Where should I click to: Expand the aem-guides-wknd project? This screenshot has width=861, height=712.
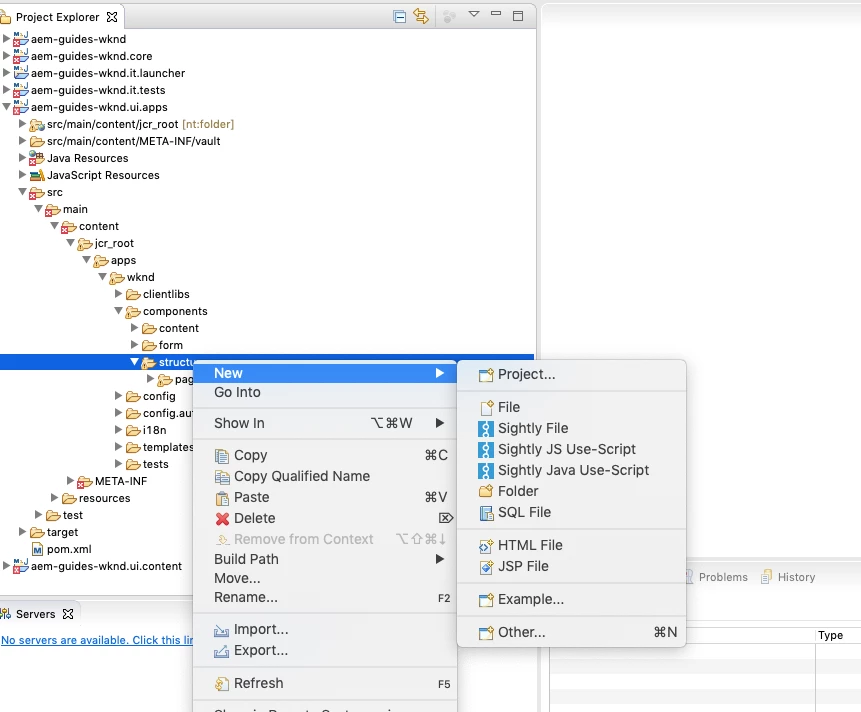[6, 38]
